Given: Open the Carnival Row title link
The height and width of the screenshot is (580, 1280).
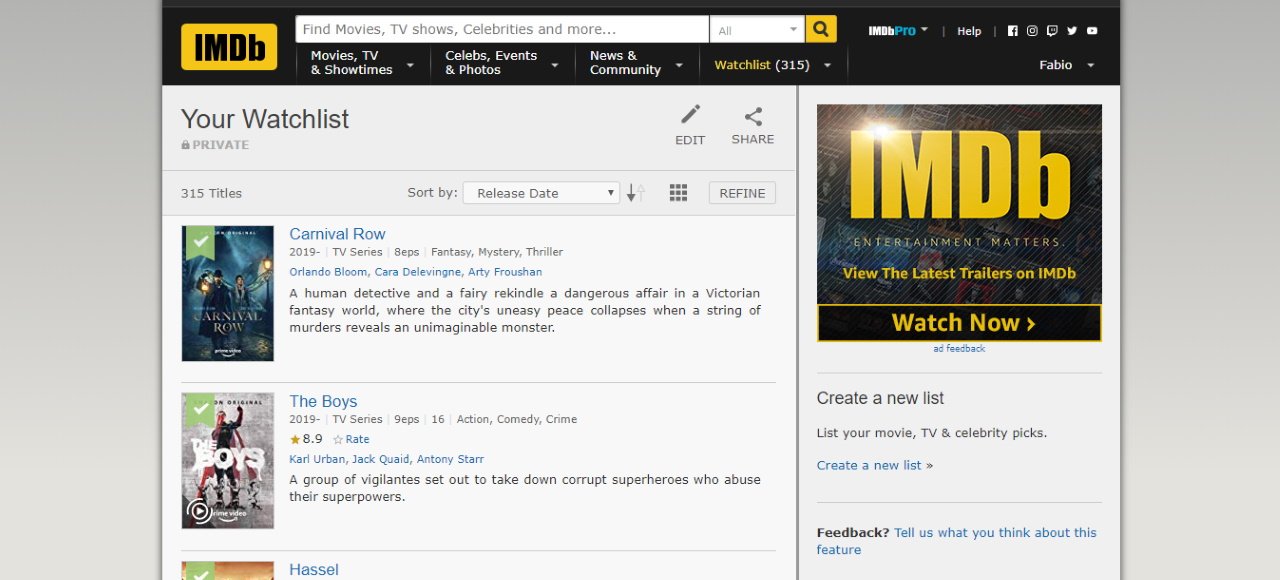Looking at the screenshot, I should (337, 234).
